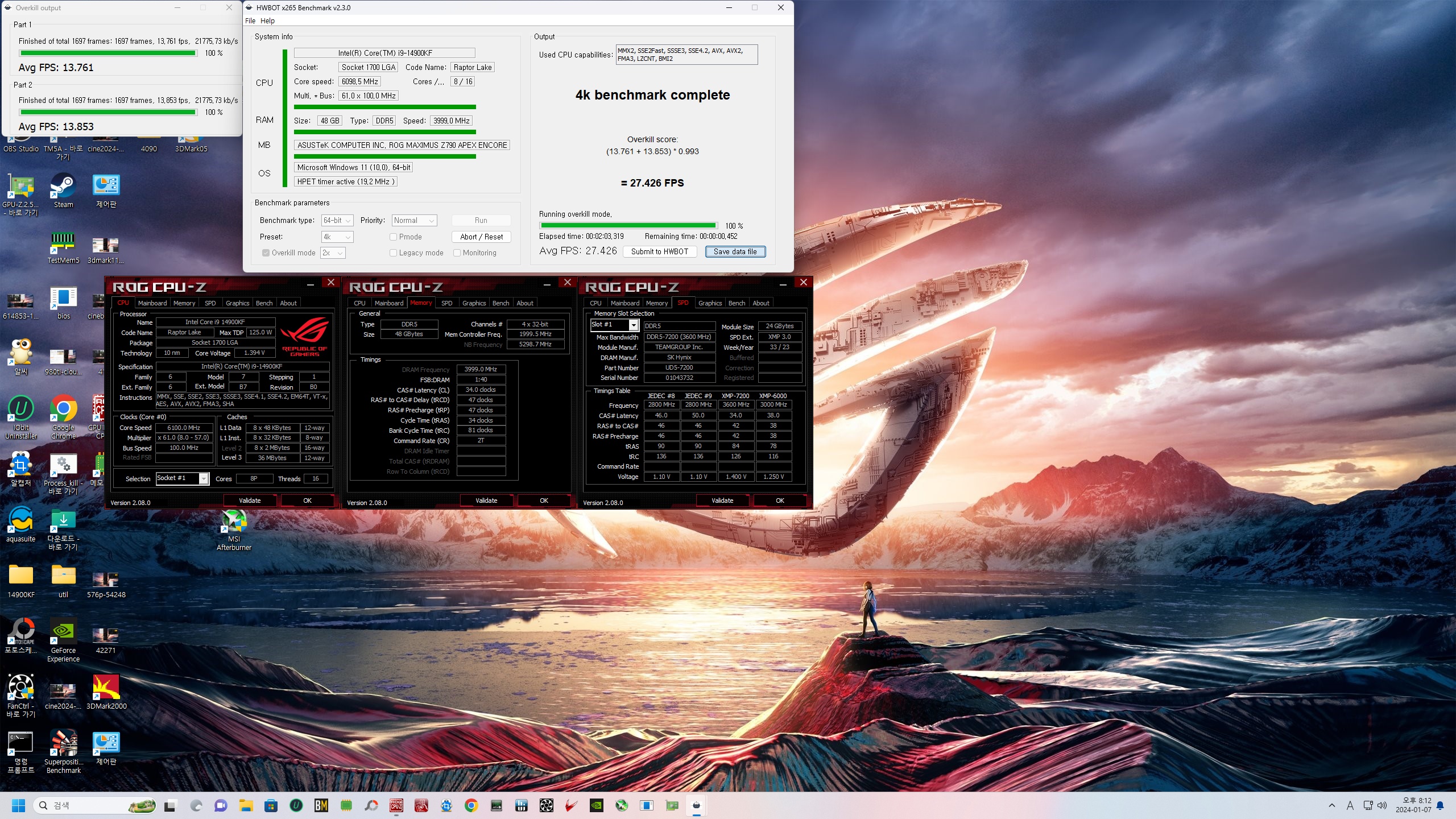Click the Windows Start button
Screen dimensions: 1456x819
18,805
